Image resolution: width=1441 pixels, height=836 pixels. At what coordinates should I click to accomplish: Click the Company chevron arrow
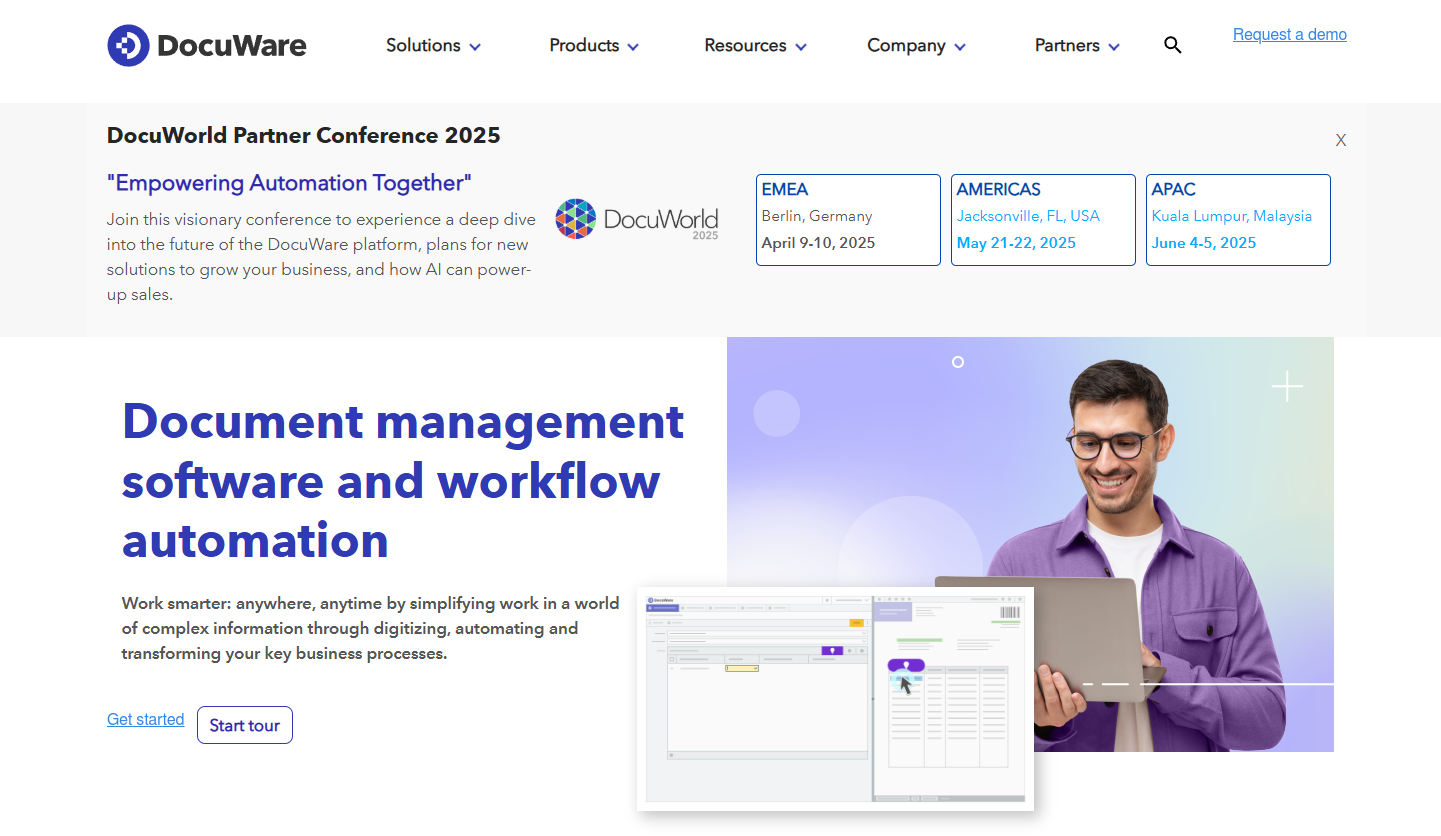point(960,47)
